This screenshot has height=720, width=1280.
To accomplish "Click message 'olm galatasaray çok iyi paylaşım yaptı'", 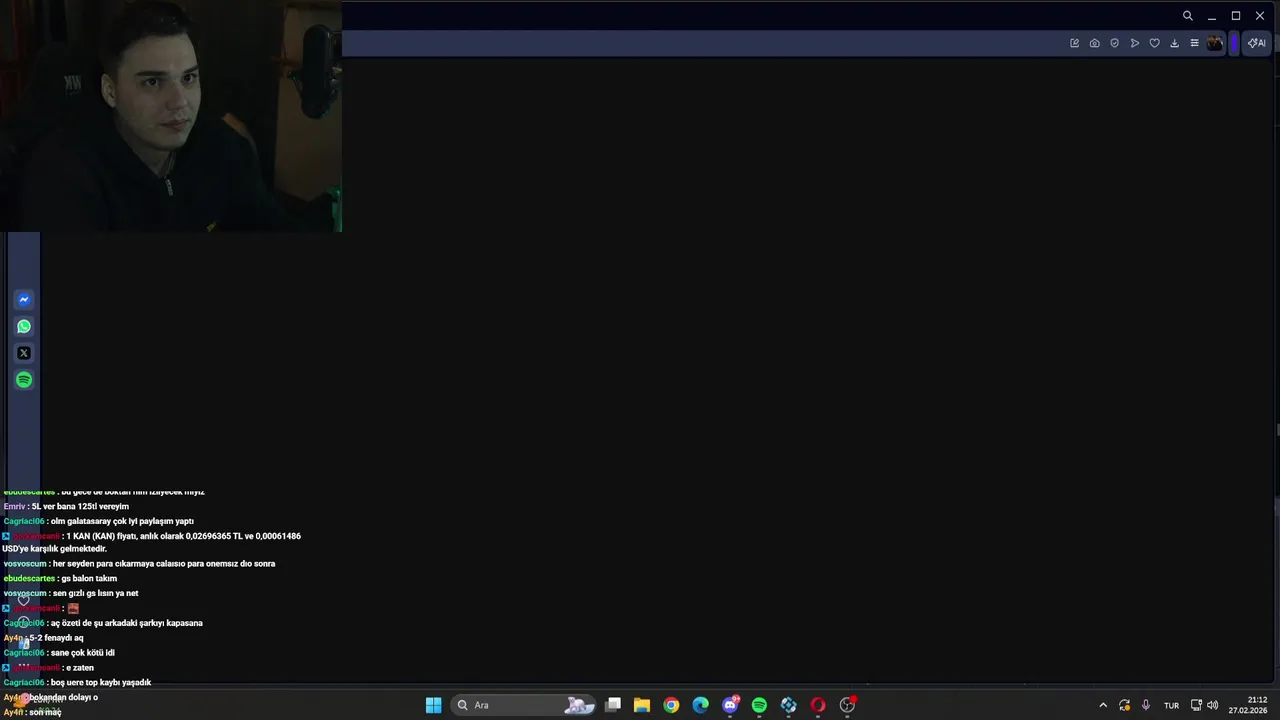I will [x=122, y=522].
